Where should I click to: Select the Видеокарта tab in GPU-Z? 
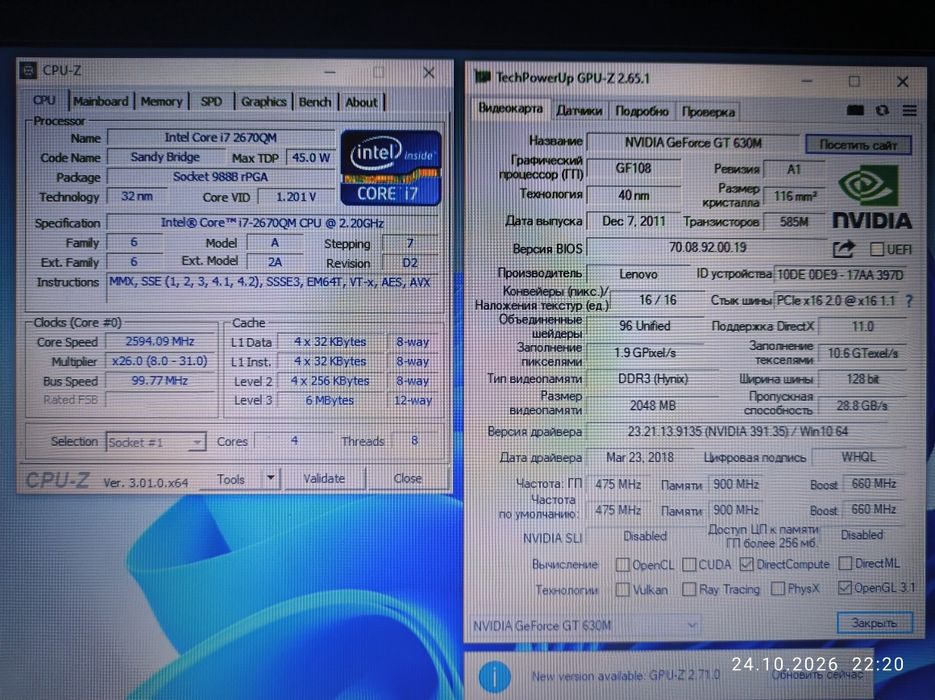[x=510, y=109]
